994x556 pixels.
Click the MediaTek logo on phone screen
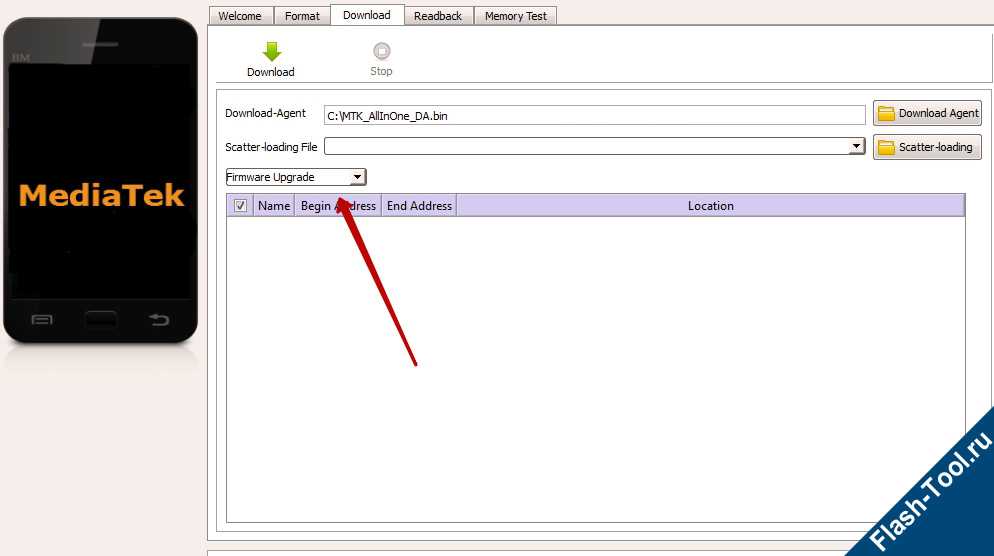pos(101,195)
